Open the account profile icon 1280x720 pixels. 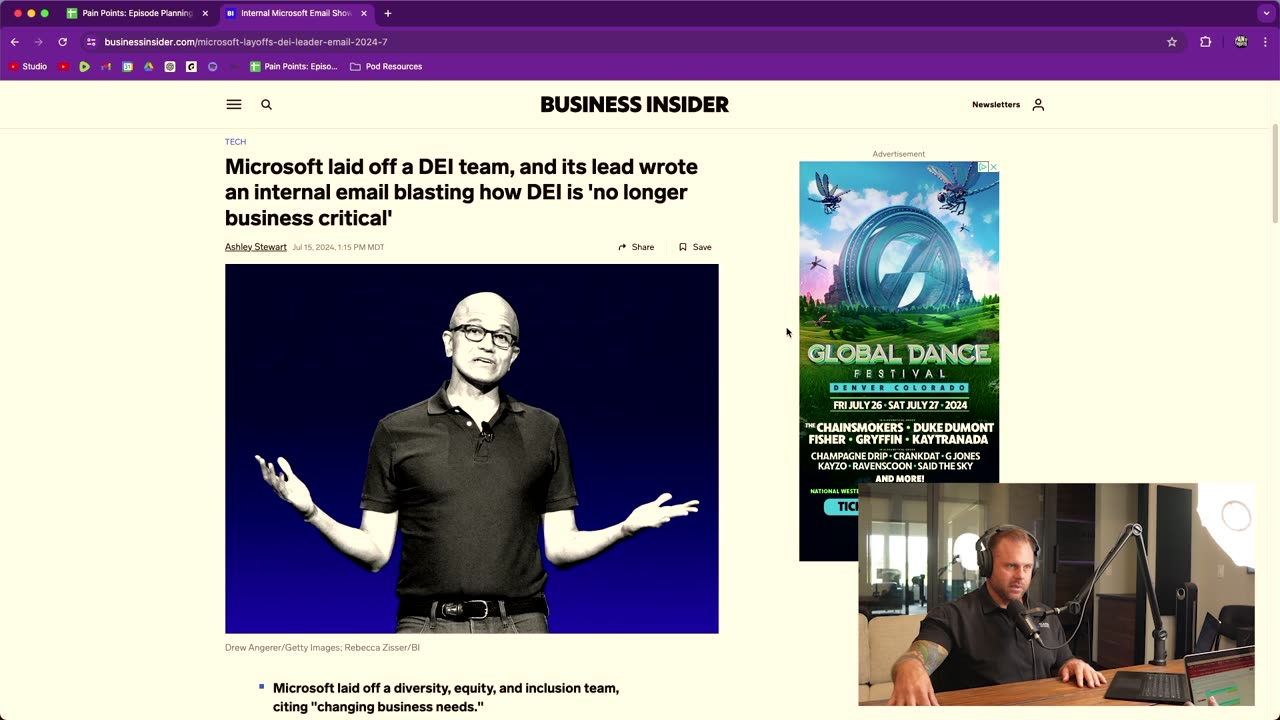tap(1038, 104)
